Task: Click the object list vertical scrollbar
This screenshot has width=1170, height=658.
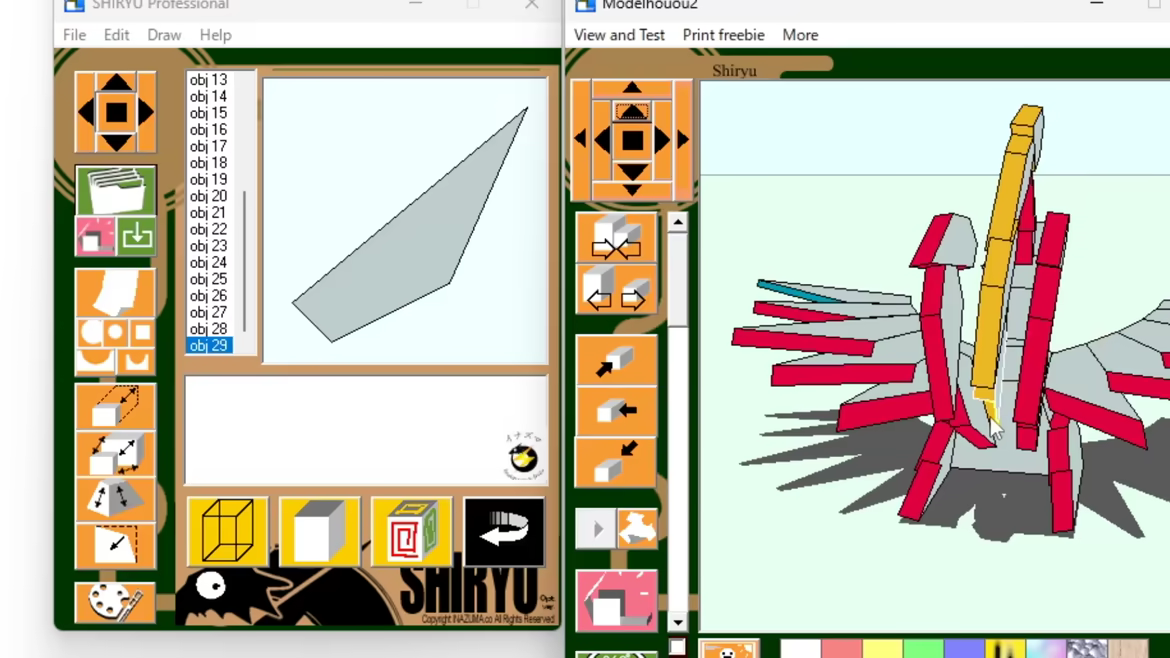Action: 245,261
